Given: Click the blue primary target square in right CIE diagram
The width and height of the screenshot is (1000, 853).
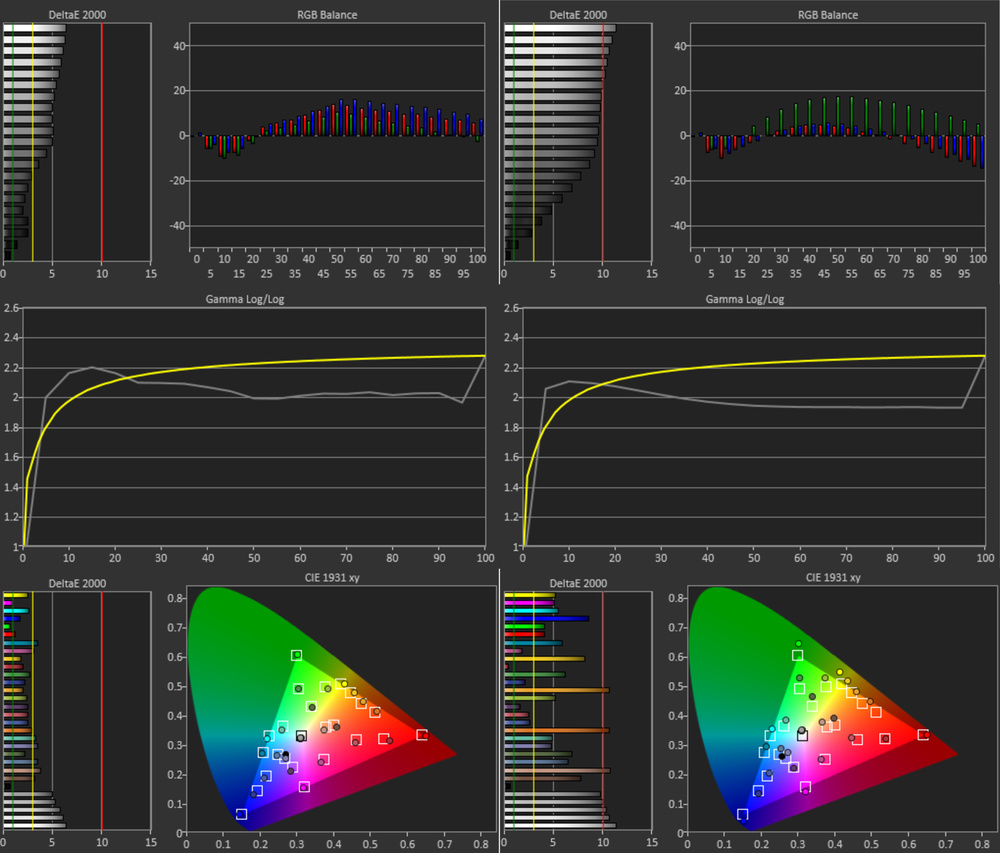Looking at the screenshot, I should (741, 813).
